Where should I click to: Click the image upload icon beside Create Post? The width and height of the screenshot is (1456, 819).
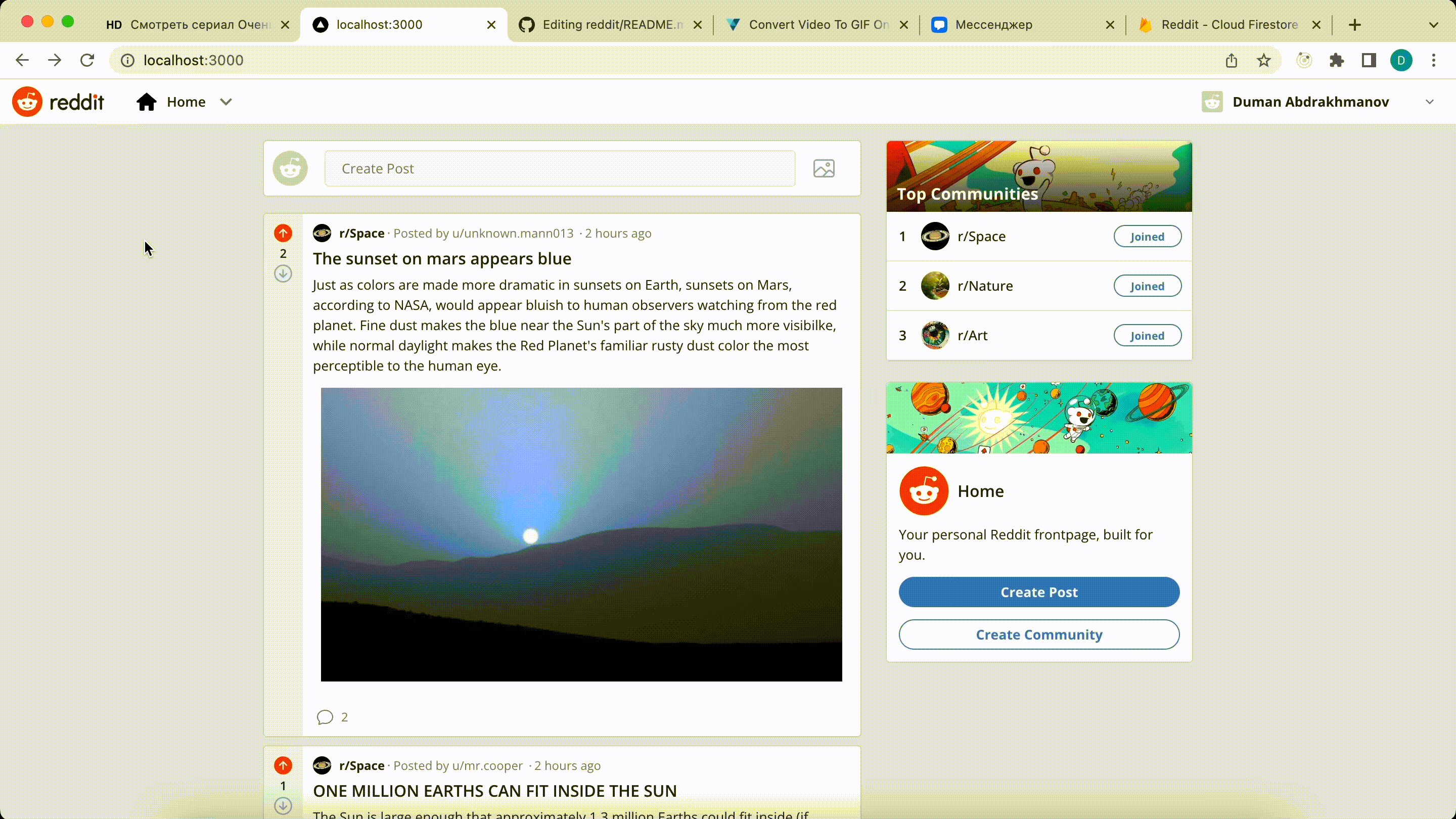click(824, 168)
